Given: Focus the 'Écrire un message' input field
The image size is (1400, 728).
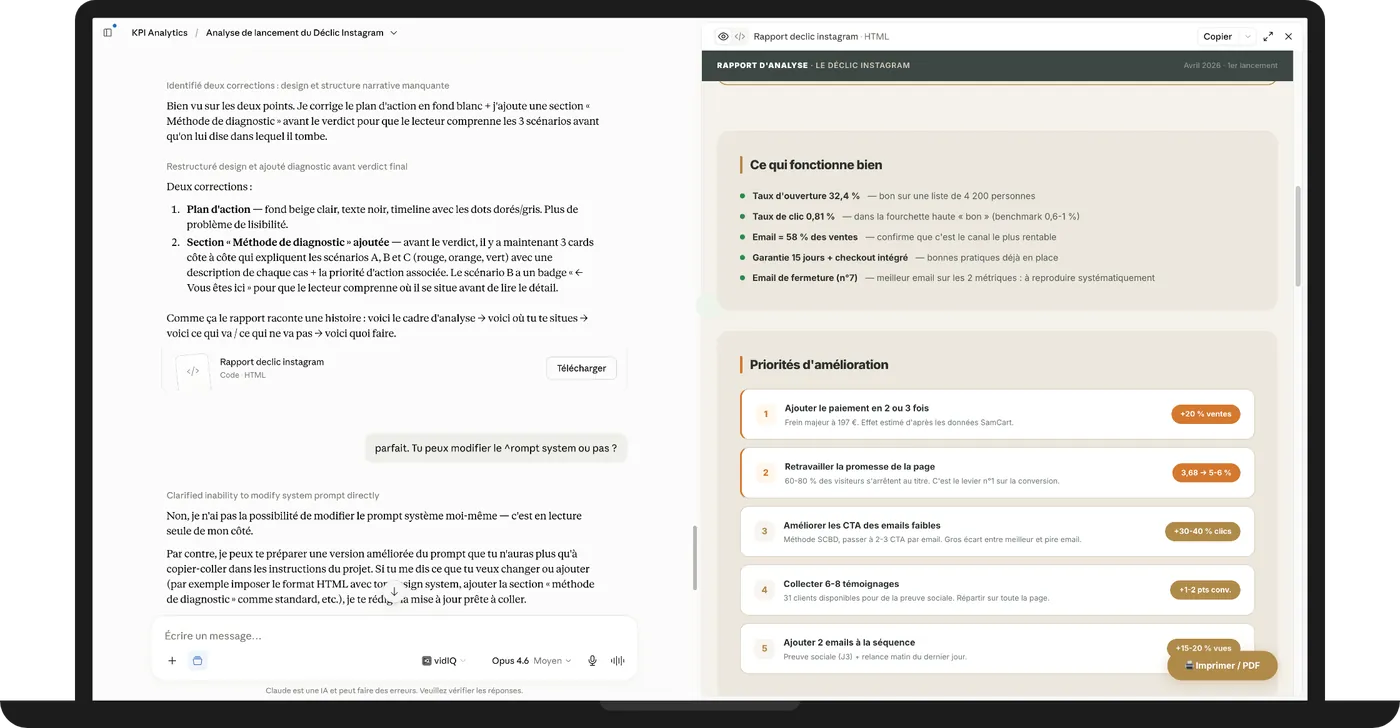Looking at the screenshot, I should (394, 636).
